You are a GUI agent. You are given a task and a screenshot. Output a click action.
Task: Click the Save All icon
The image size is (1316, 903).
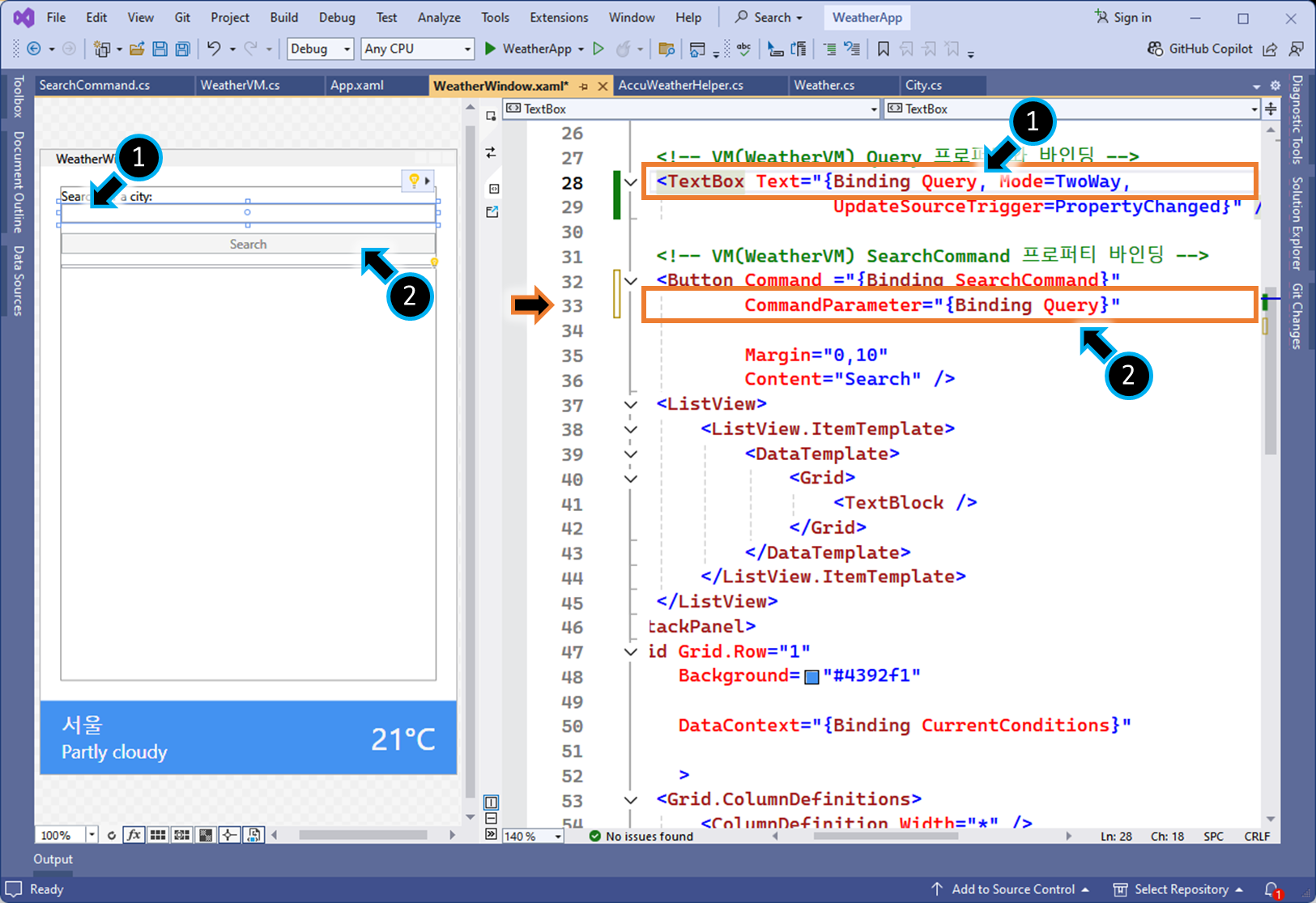point(183,49)
